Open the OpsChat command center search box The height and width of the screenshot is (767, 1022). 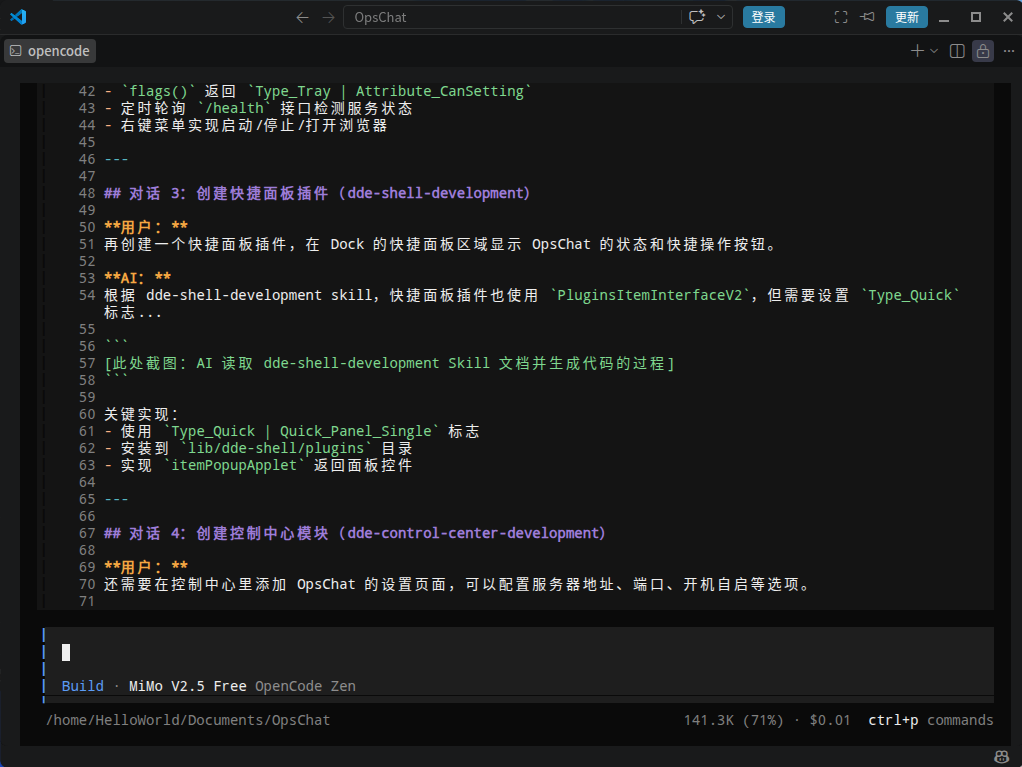(x=512, y=18)
